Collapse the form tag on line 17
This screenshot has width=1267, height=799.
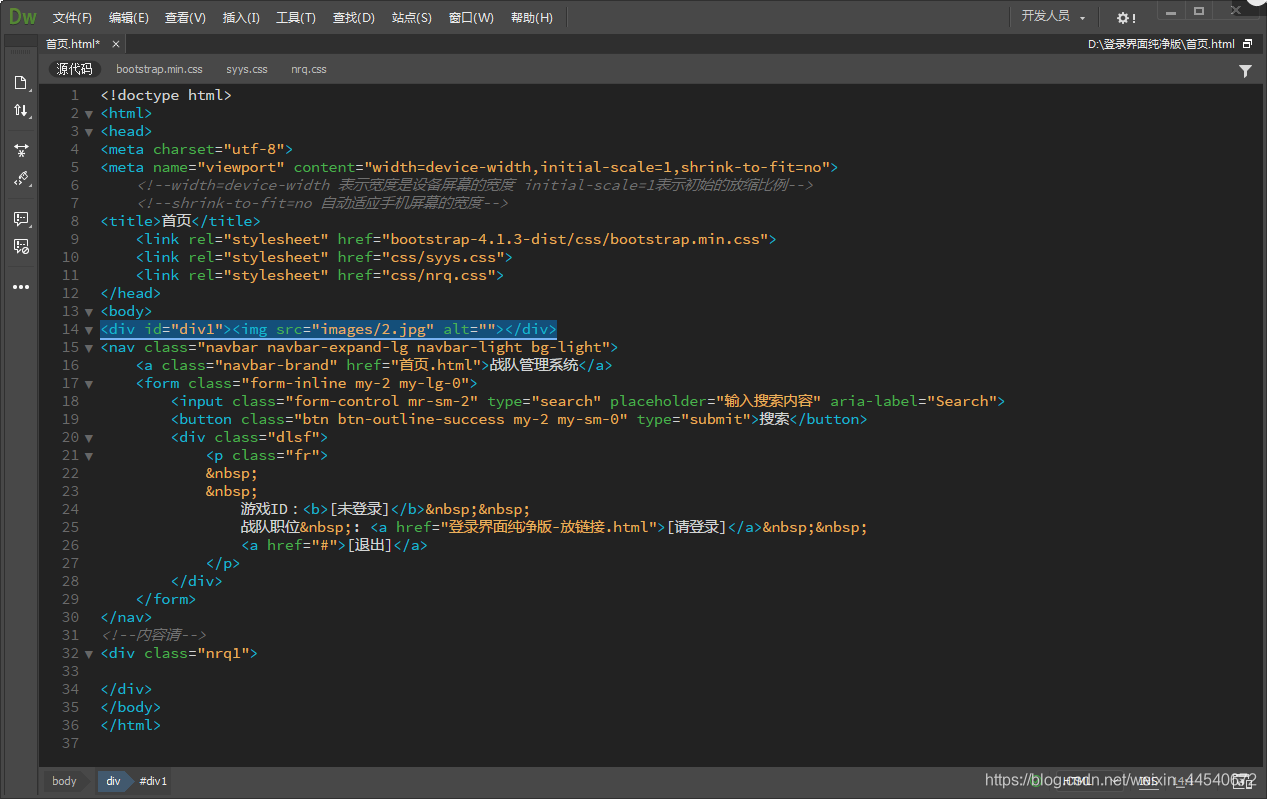pos(89,384)
